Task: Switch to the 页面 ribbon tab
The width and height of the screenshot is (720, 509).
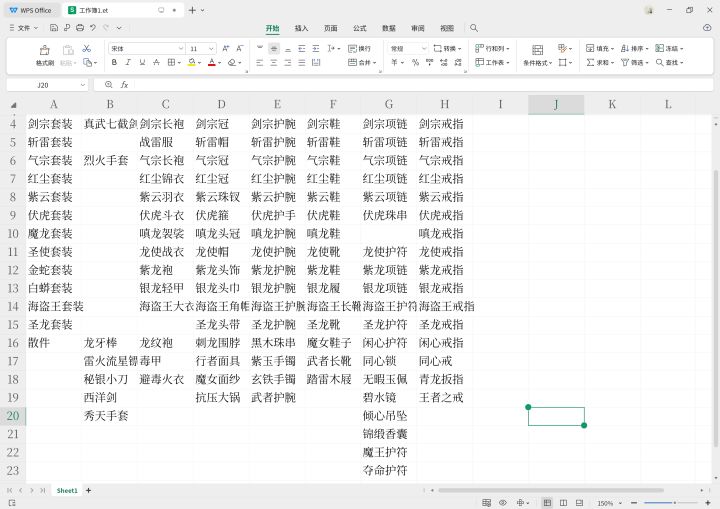Action: (x=331, y=28)
